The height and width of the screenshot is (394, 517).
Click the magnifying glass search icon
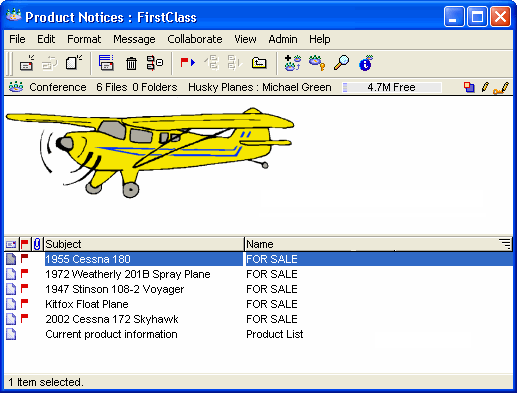tap(341, 62)
